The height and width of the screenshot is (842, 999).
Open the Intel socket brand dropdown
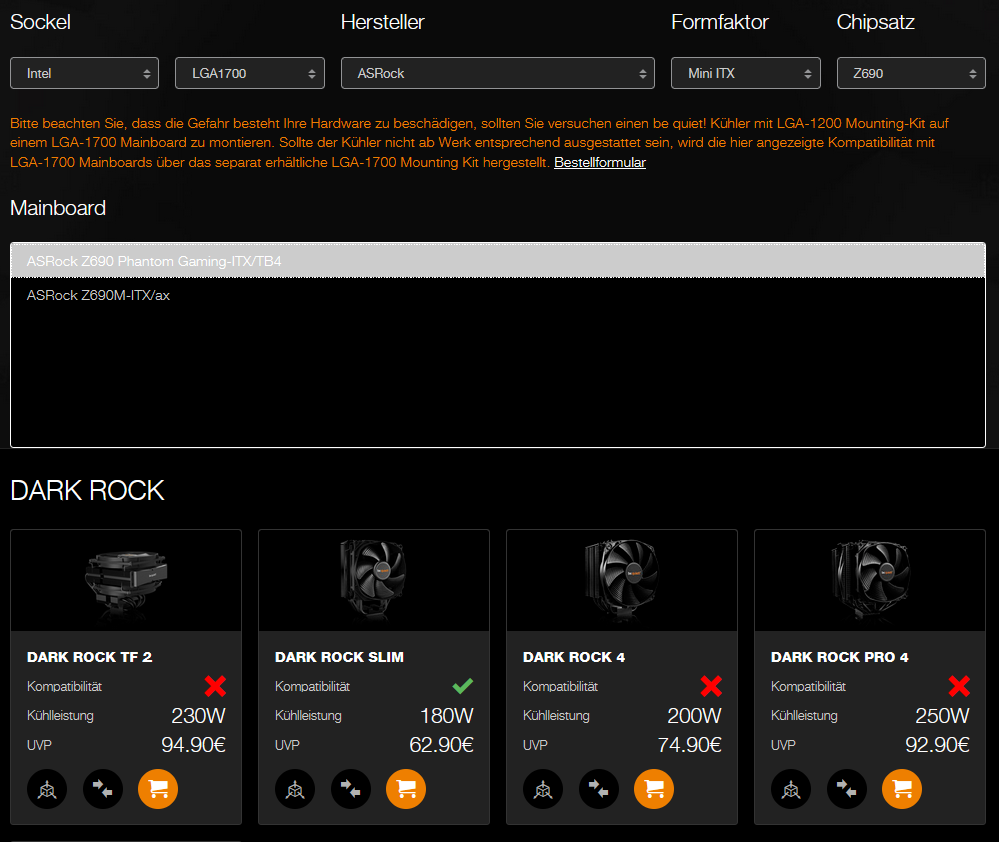pyautogui.click(x=84, y=73)
